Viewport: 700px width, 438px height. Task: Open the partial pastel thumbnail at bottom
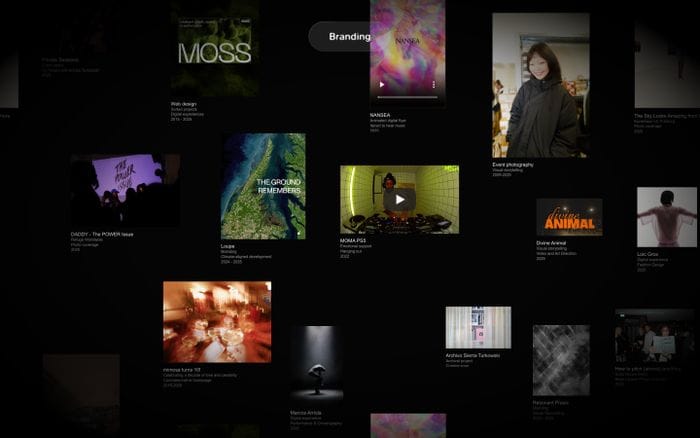408,425
